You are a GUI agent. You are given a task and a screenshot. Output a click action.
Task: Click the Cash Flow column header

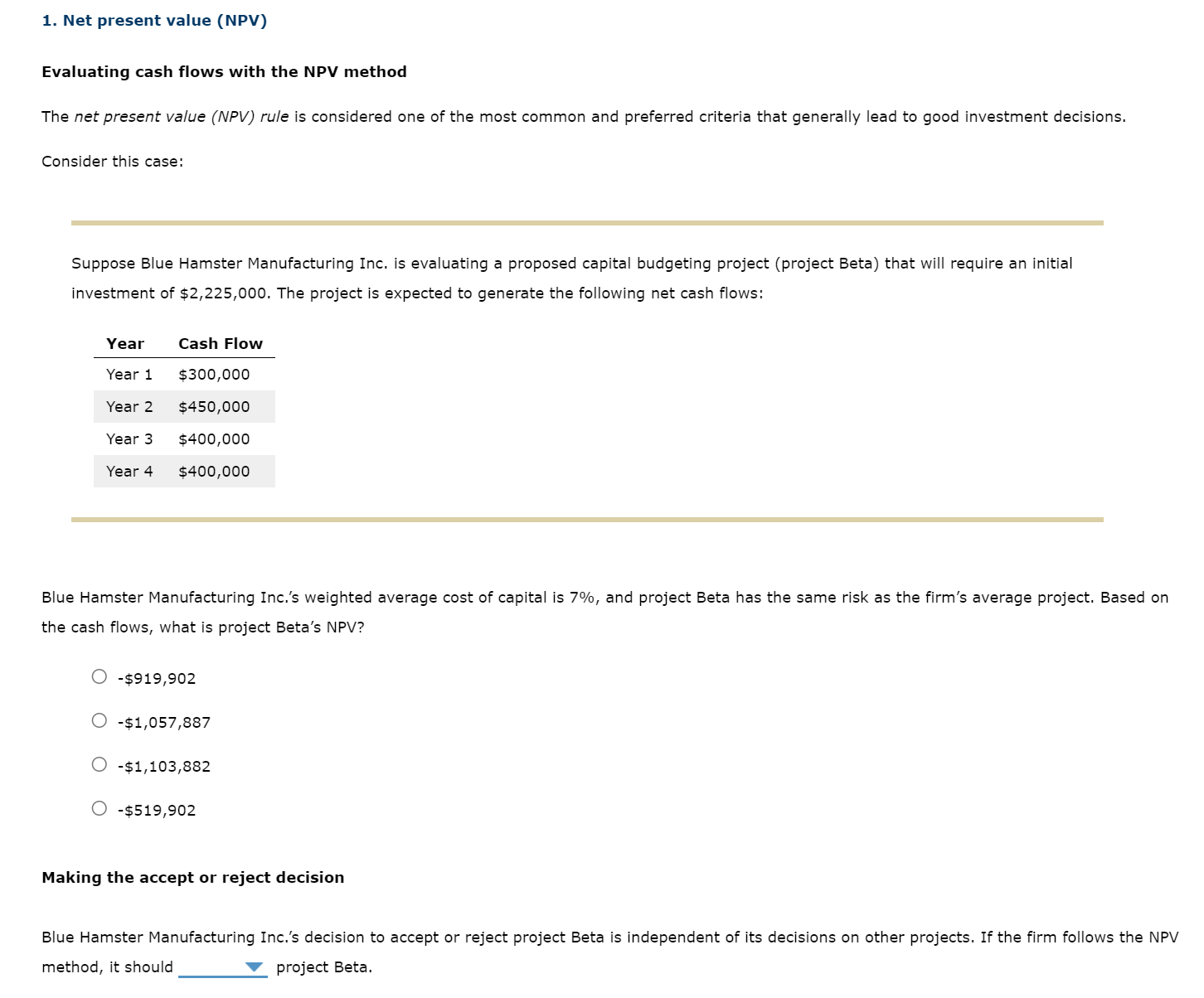click(220, 343)
